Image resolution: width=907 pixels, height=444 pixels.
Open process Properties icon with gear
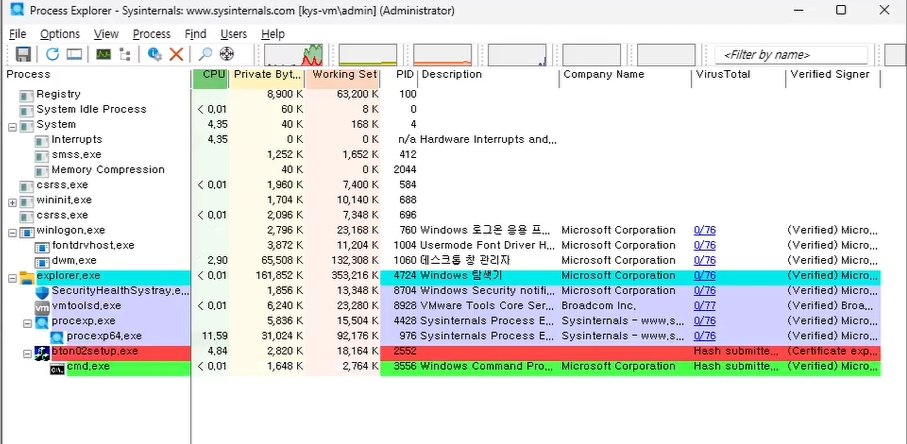click(x=154, y=54)
